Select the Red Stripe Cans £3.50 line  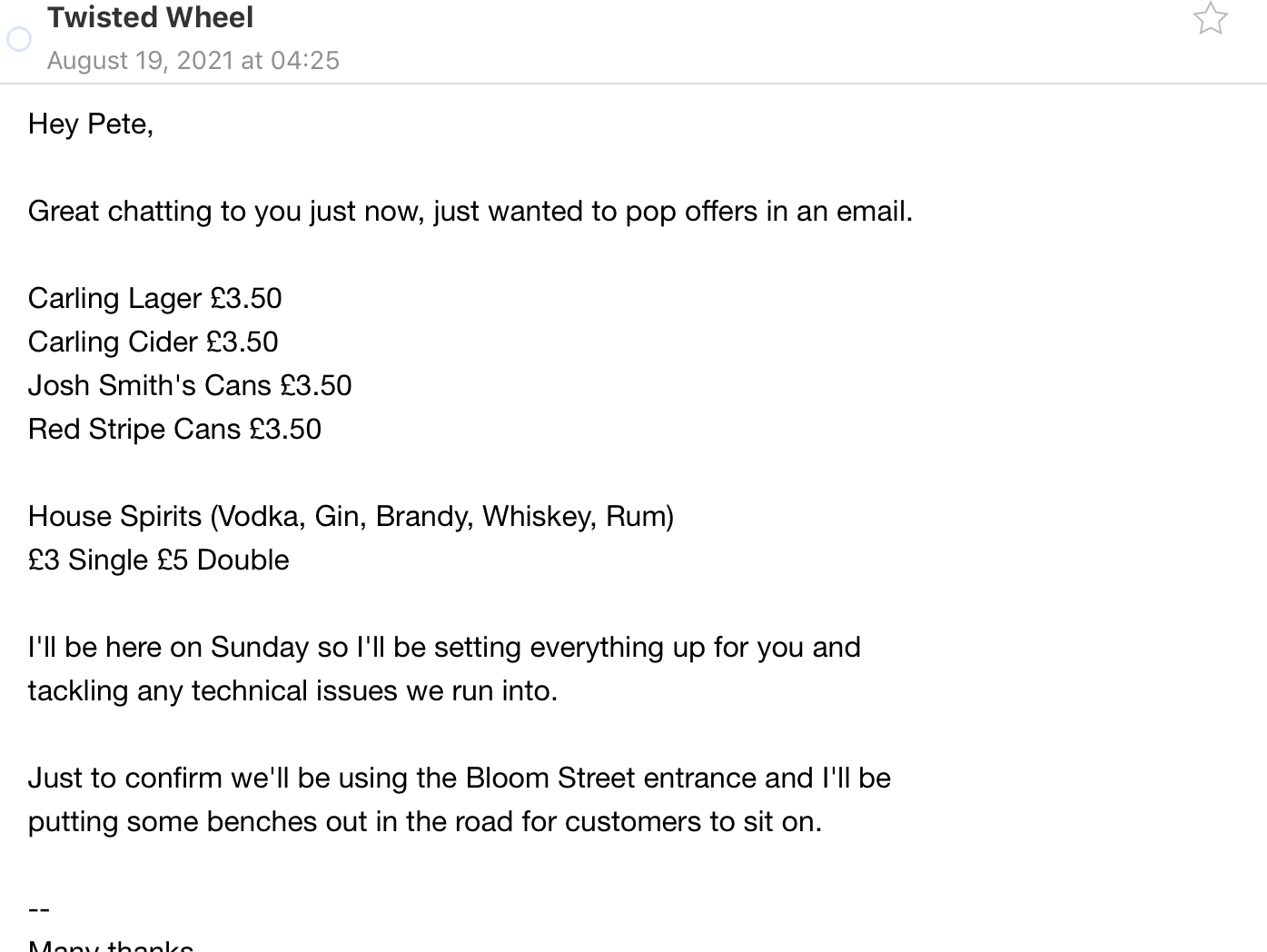coord(174,429)
